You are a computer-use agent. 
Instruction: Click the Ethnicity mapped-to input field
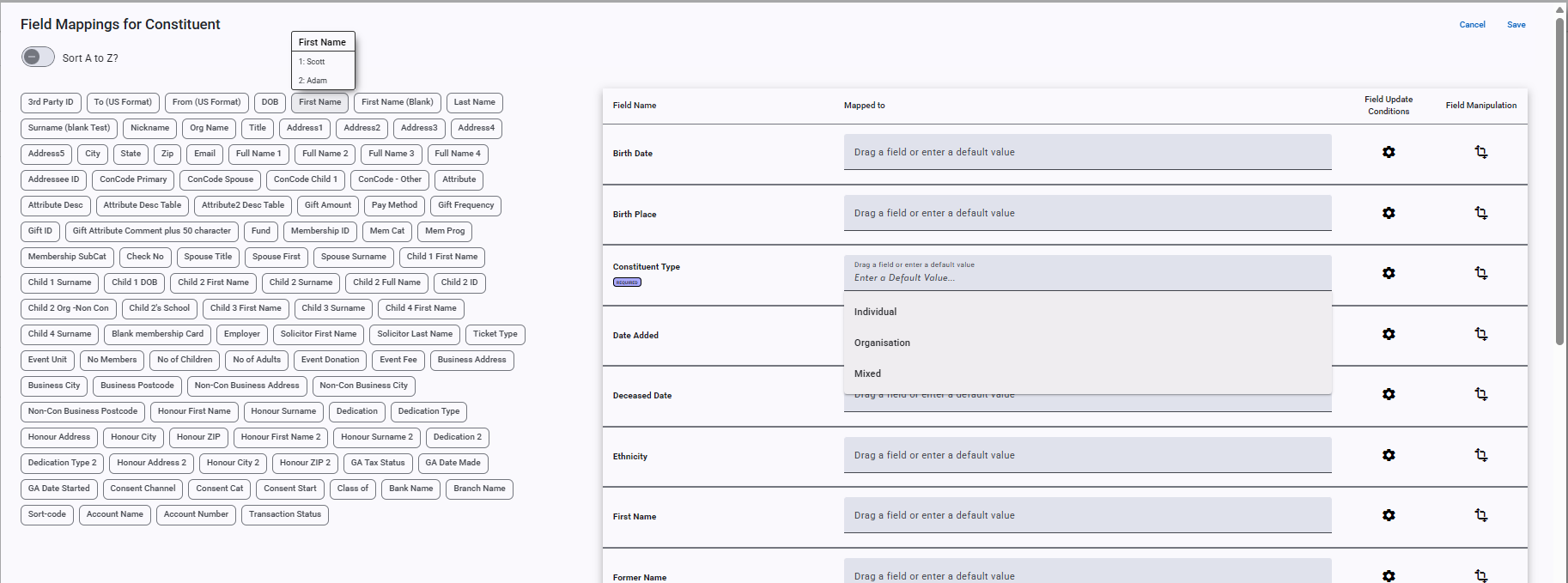1086,455
